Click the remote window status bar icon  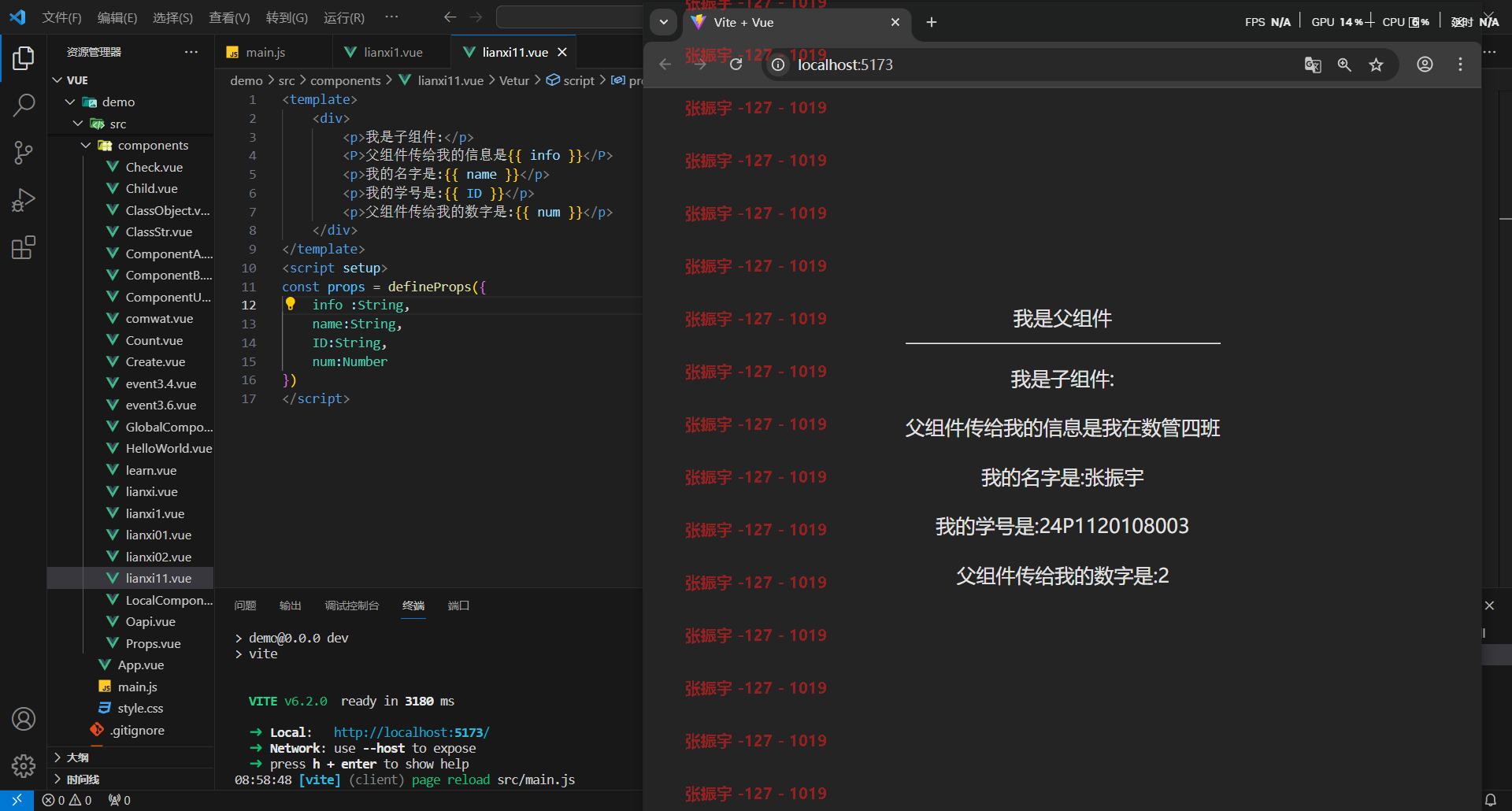click(17, 800)
